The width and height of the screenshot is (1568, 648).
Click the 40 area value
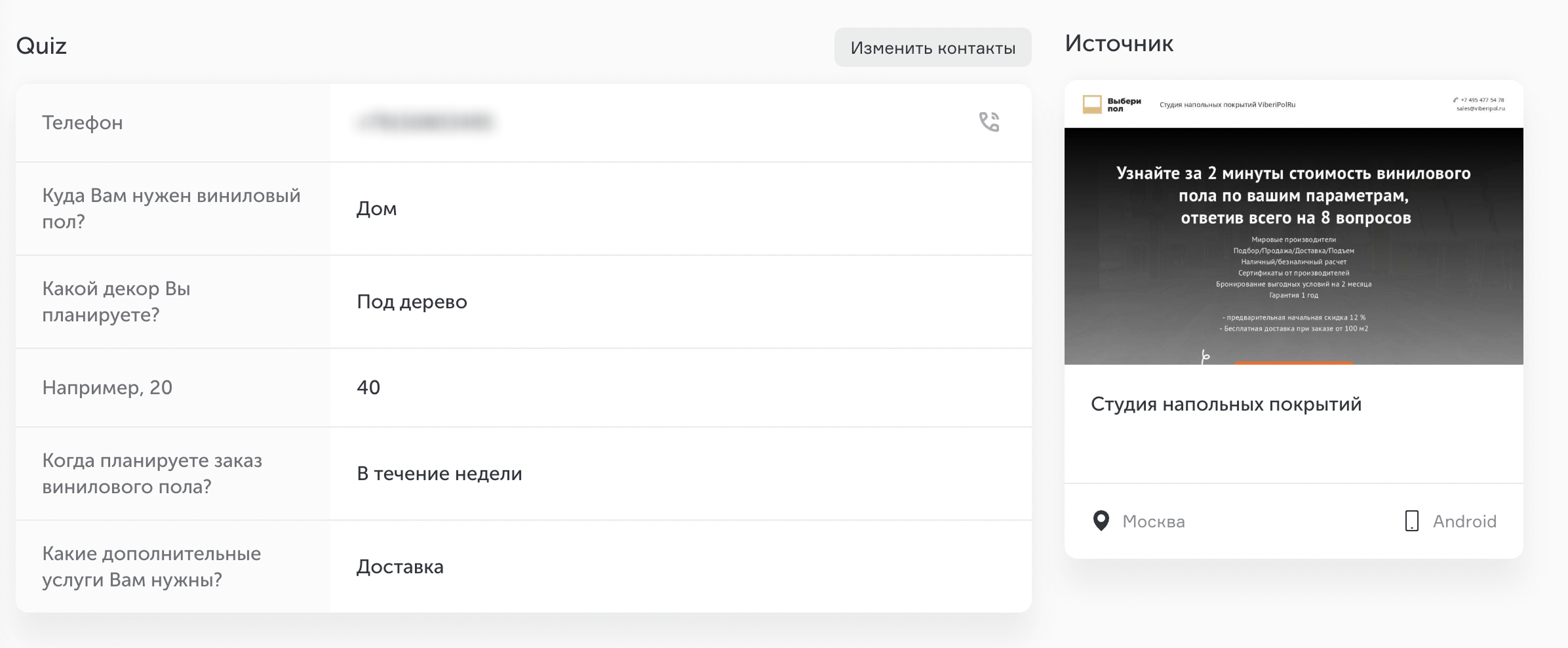368,388
